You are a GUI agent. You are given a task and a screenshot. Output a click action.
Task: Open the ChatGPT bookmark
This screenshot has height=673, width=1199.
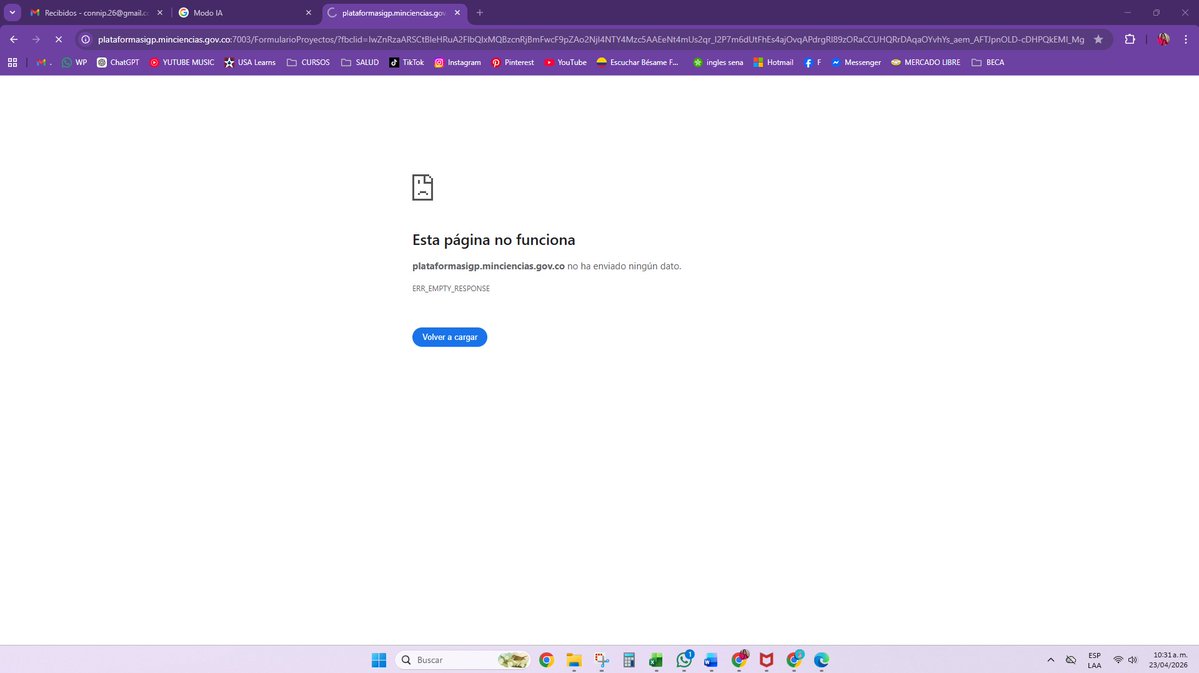pyautogui.click(x=118, y=63)
